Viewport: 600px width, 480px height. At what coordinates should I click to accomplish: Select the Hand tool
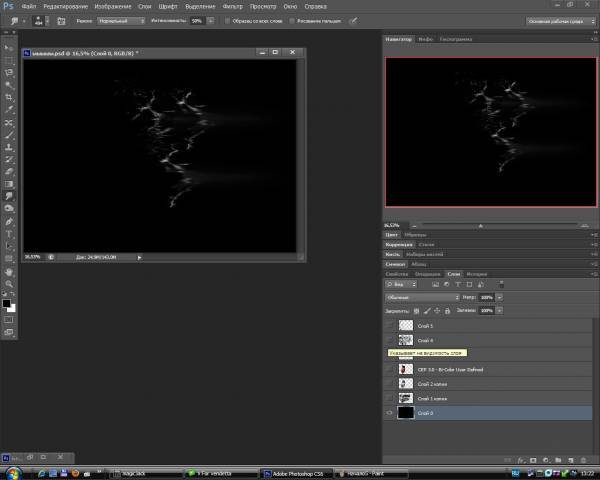9,270
